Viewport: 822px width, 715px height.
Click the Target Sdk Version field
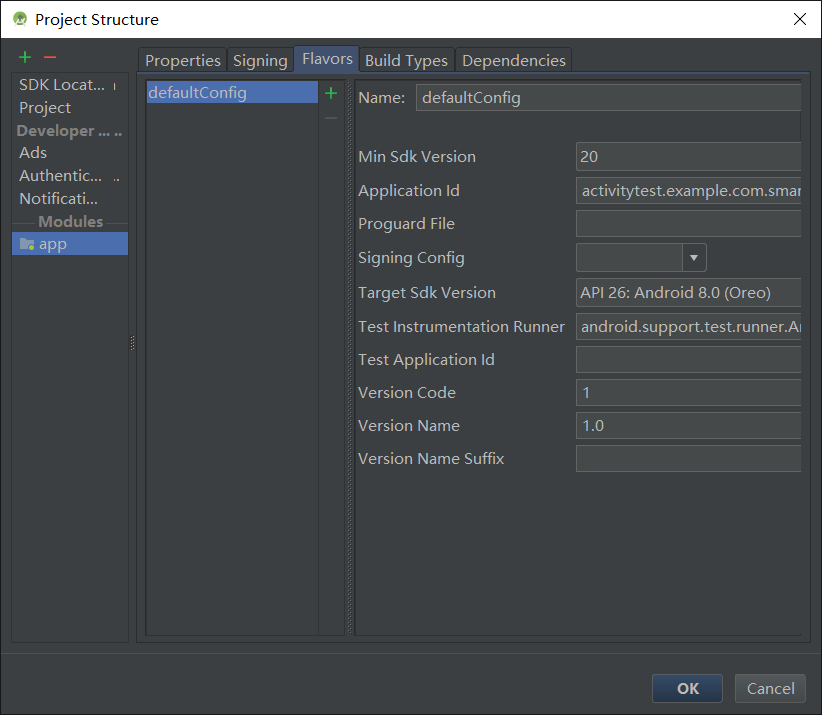coord(688,293)
